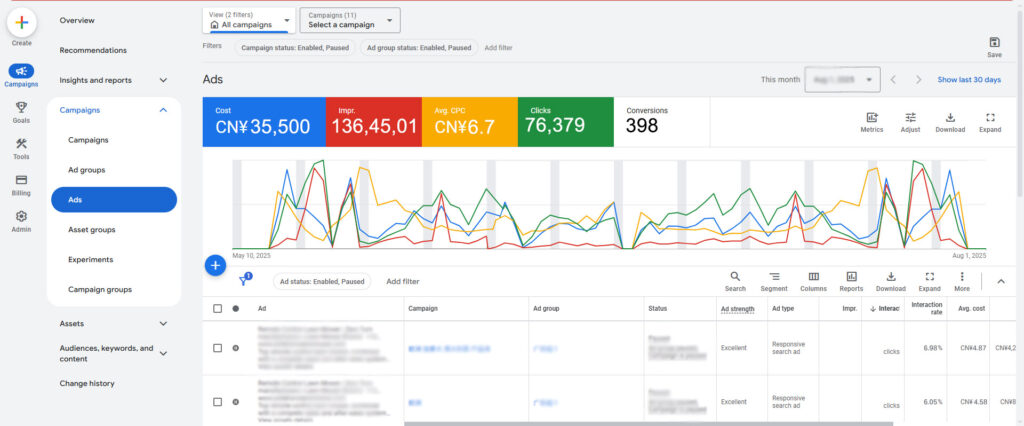Click the Create plus button
Screen dimensions: 1024x426
tap(21, 22)
